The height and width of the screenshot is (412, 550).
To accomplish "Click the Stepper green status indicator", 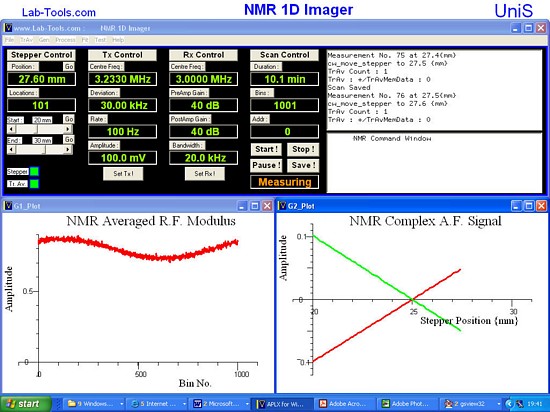I will pyautogui.click(x=34, y=171).
